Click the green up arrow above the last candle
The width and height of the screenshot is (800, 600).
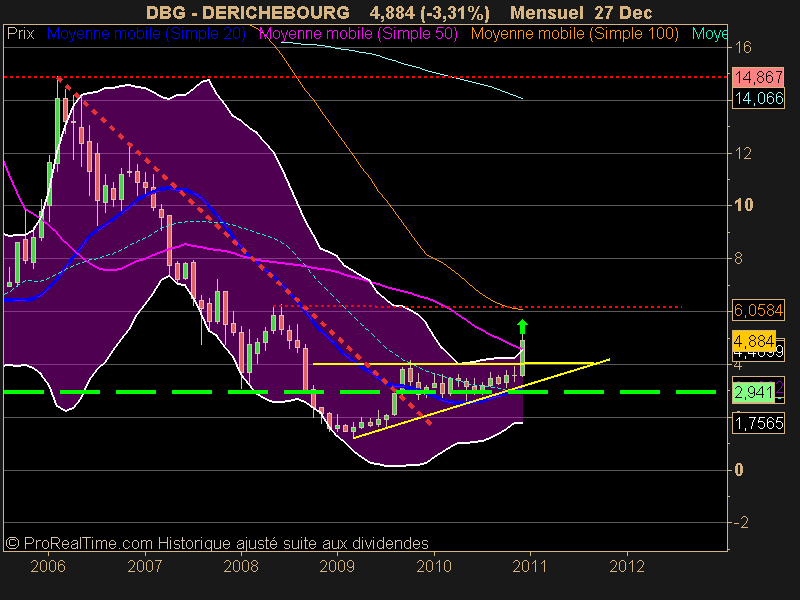tap(522, 326)
